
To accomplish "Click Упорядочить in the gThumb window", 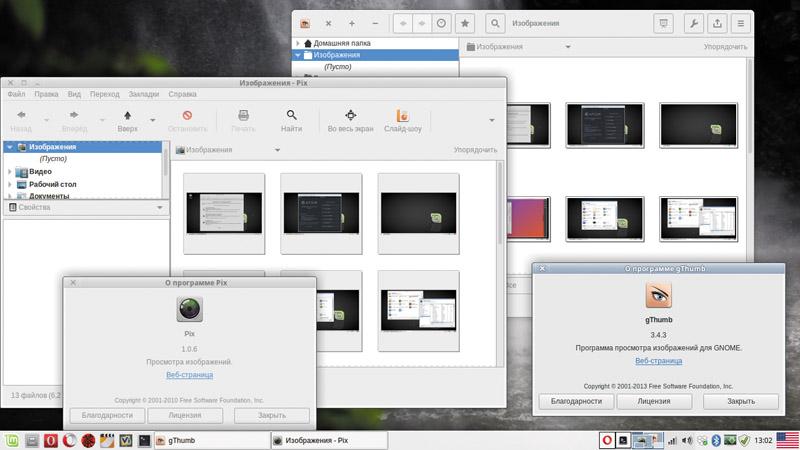I will click(x=725, y=47).
